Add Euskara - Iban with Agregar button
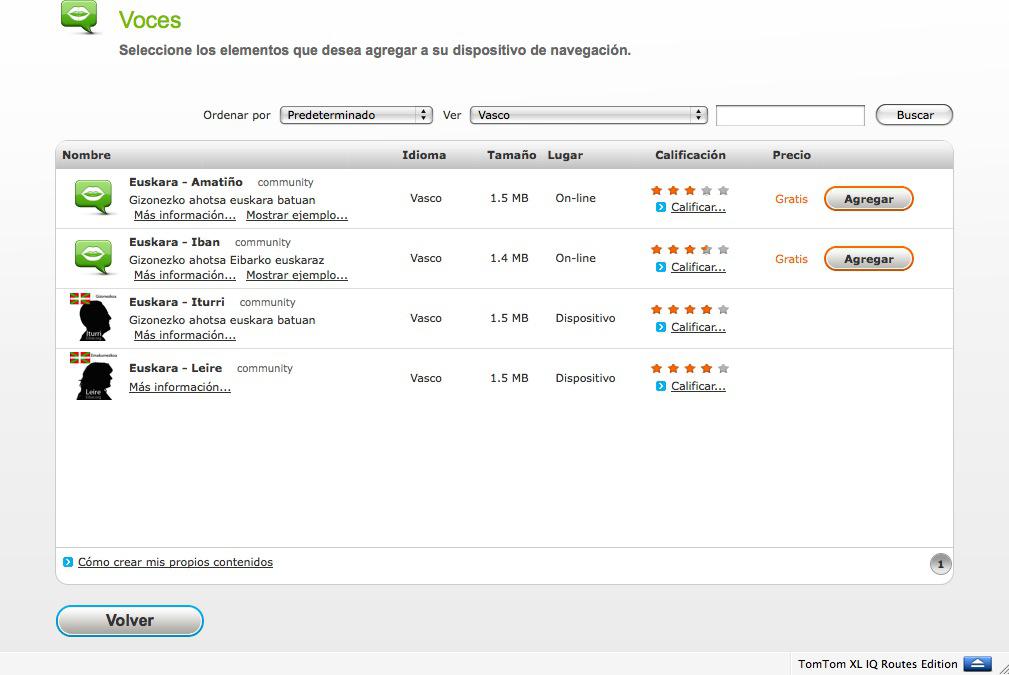This screenshot has height=675, width=1009. coord(868,259)
